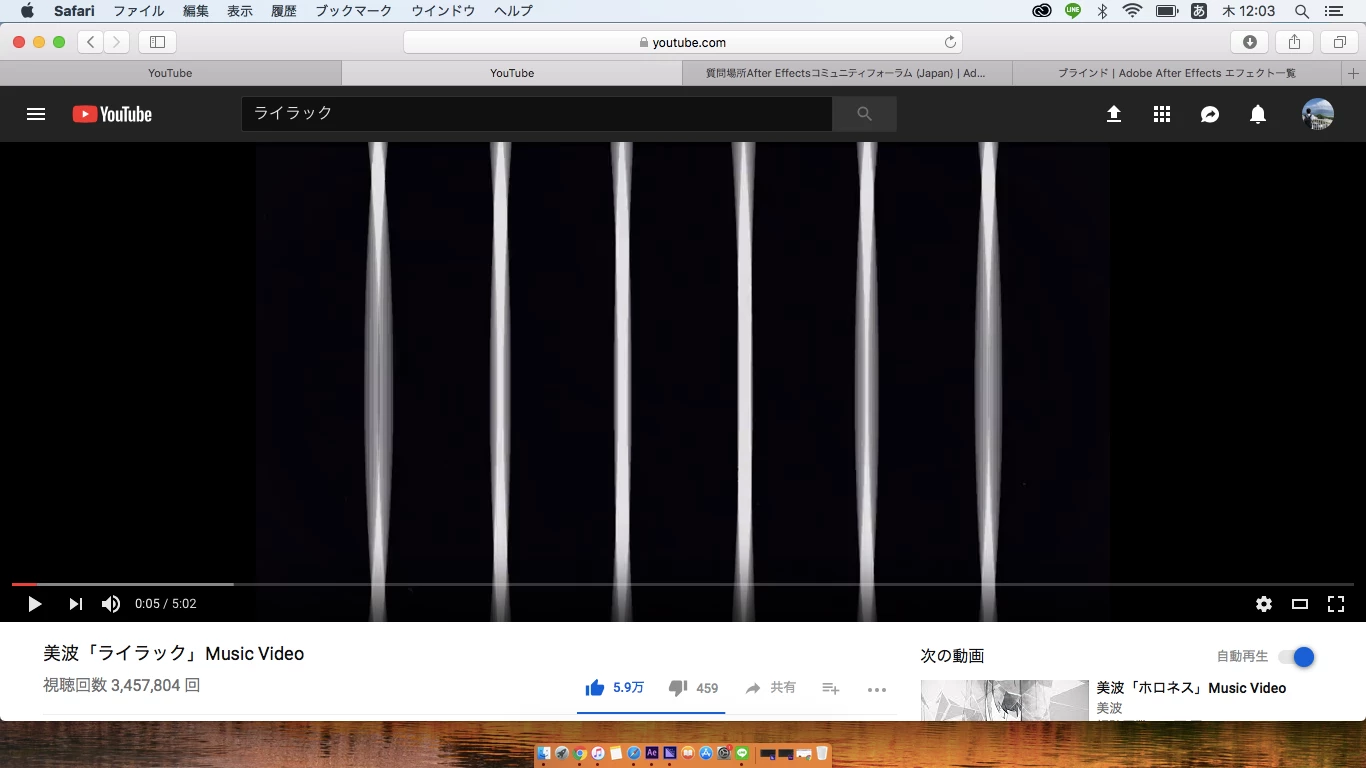The width and height of the screenshot is (1366, 768).
Task: Open Finder from the Dock
Action: [544, 753]
